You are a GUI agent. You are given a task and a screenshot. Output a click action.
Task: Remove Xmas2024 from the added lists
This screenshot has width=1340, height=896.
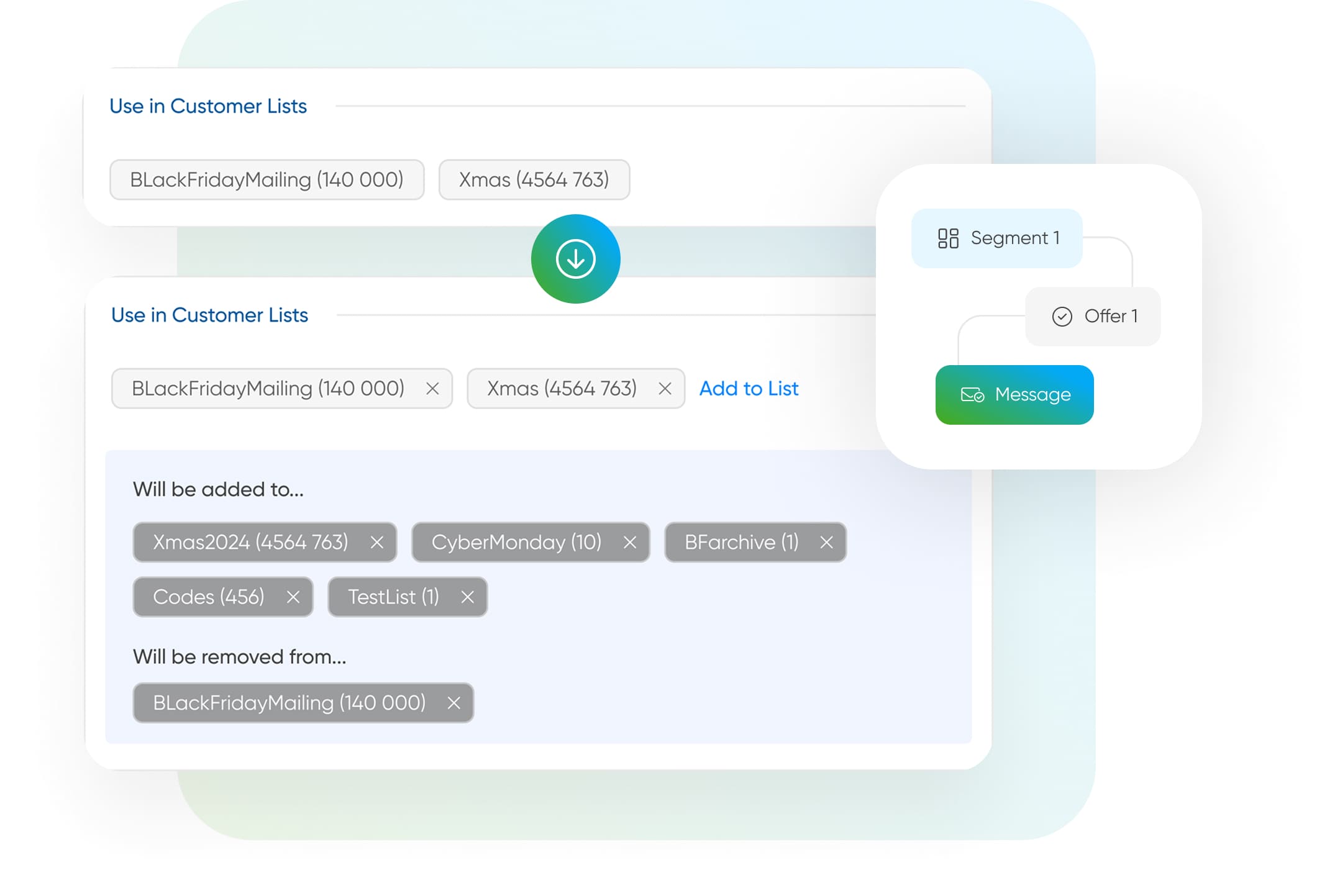(x=376, y=543)
